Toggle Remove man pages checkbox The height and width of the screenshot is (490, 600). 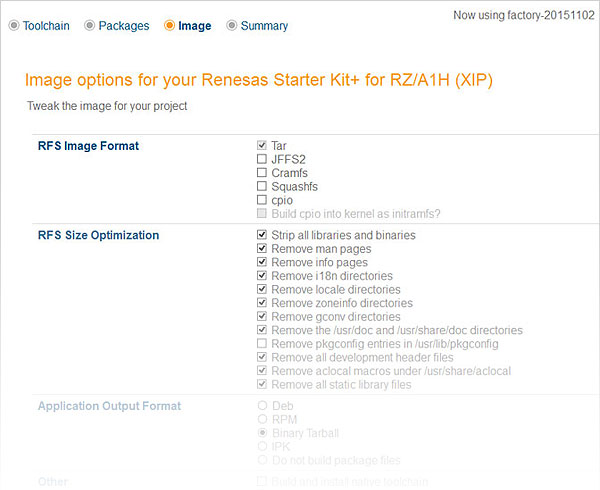(x=262, y=248)
